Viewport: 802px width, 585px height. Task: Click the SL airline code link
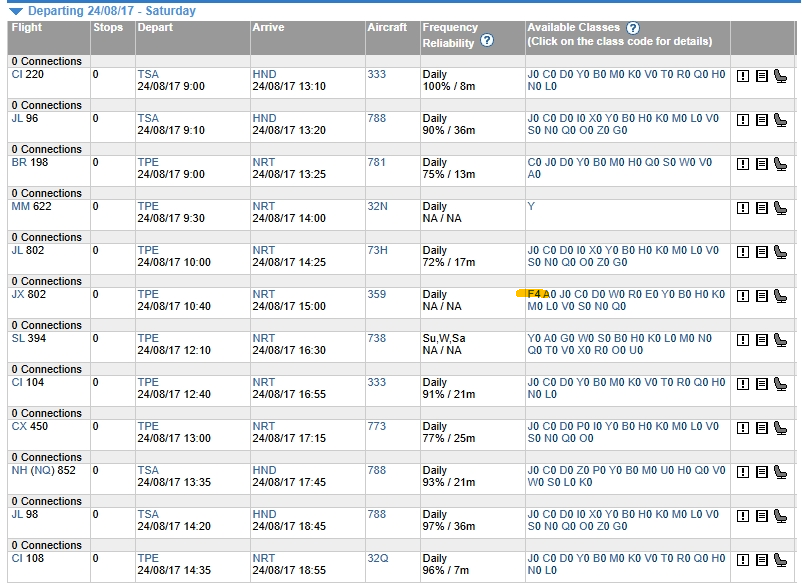pos(18,339)
